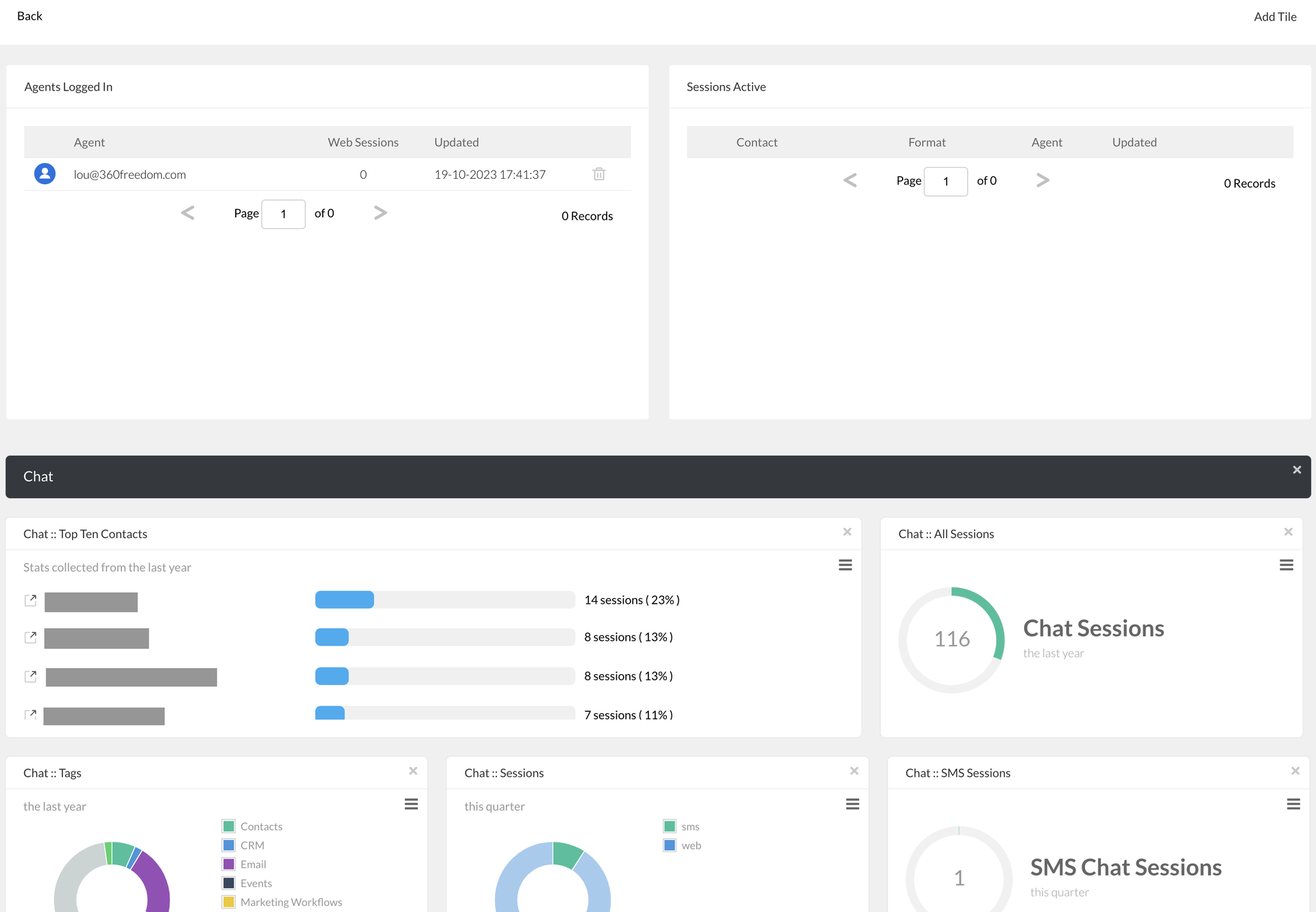Toggle the Email legend entry in Tags chart
The height and width of the screenshot is (912, 1316).
coord(252,864)
